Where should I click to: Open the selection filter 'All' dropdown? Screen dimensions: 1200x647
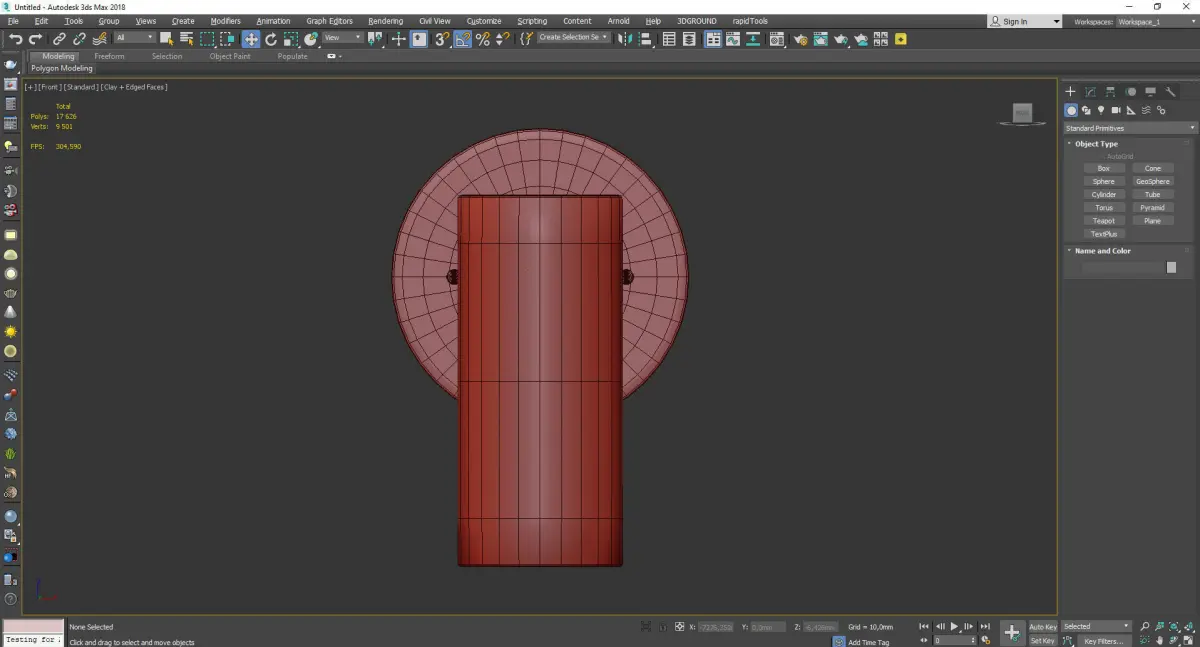click(x=134, y=38)
